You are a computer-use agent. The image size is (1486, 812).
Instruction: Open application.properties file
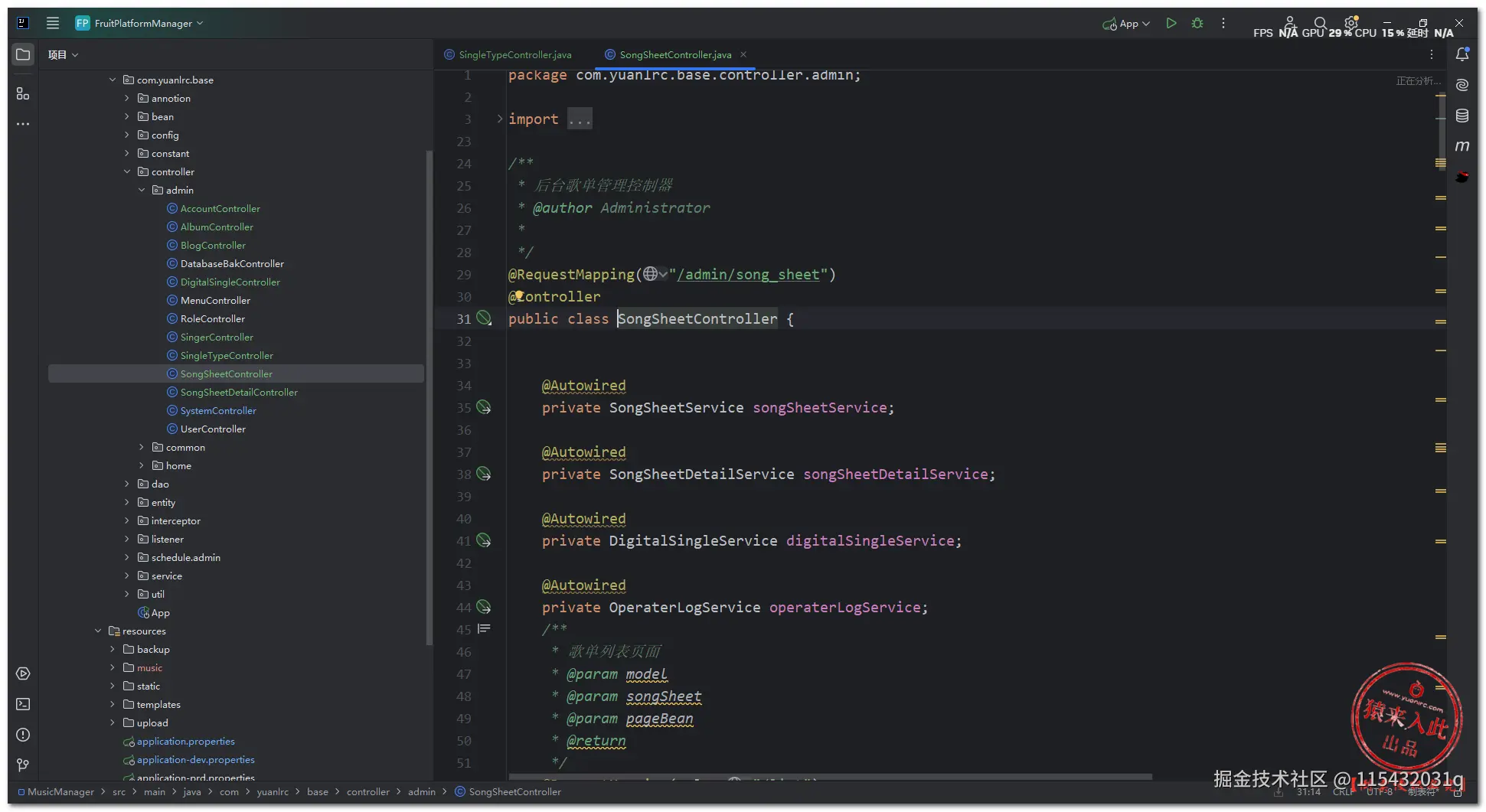[x=185, y=741]
